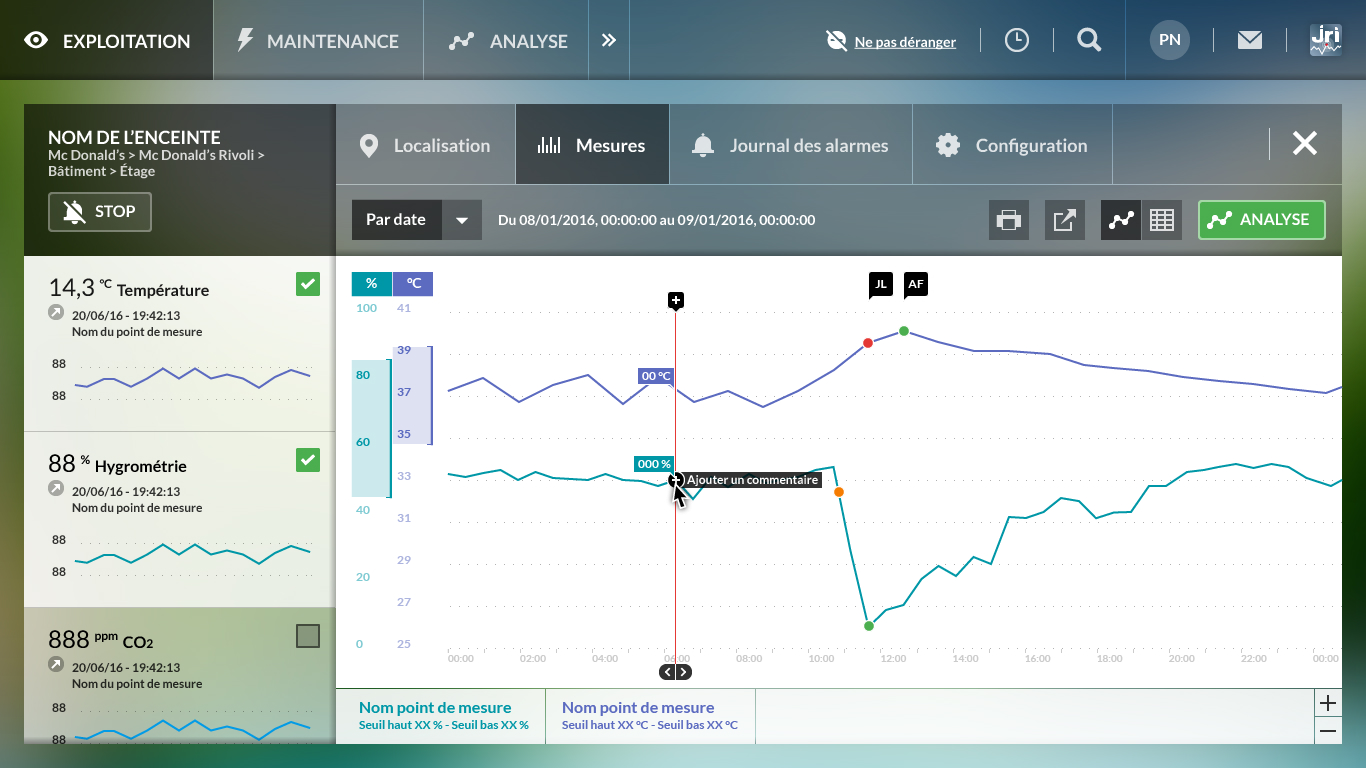Screen dimensions: 1366x768
Task: Zoom out with minus button
Action: coord(1328,731)
